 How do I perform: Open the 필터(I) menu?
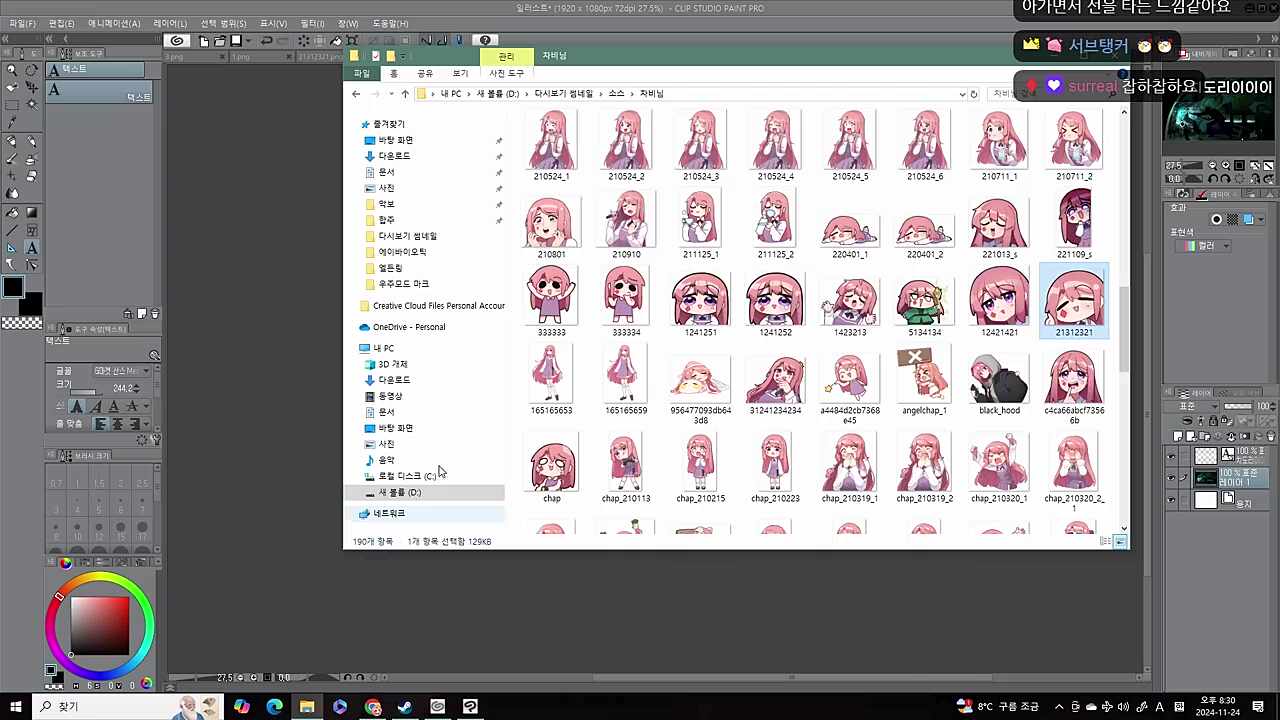coord(312,23)
